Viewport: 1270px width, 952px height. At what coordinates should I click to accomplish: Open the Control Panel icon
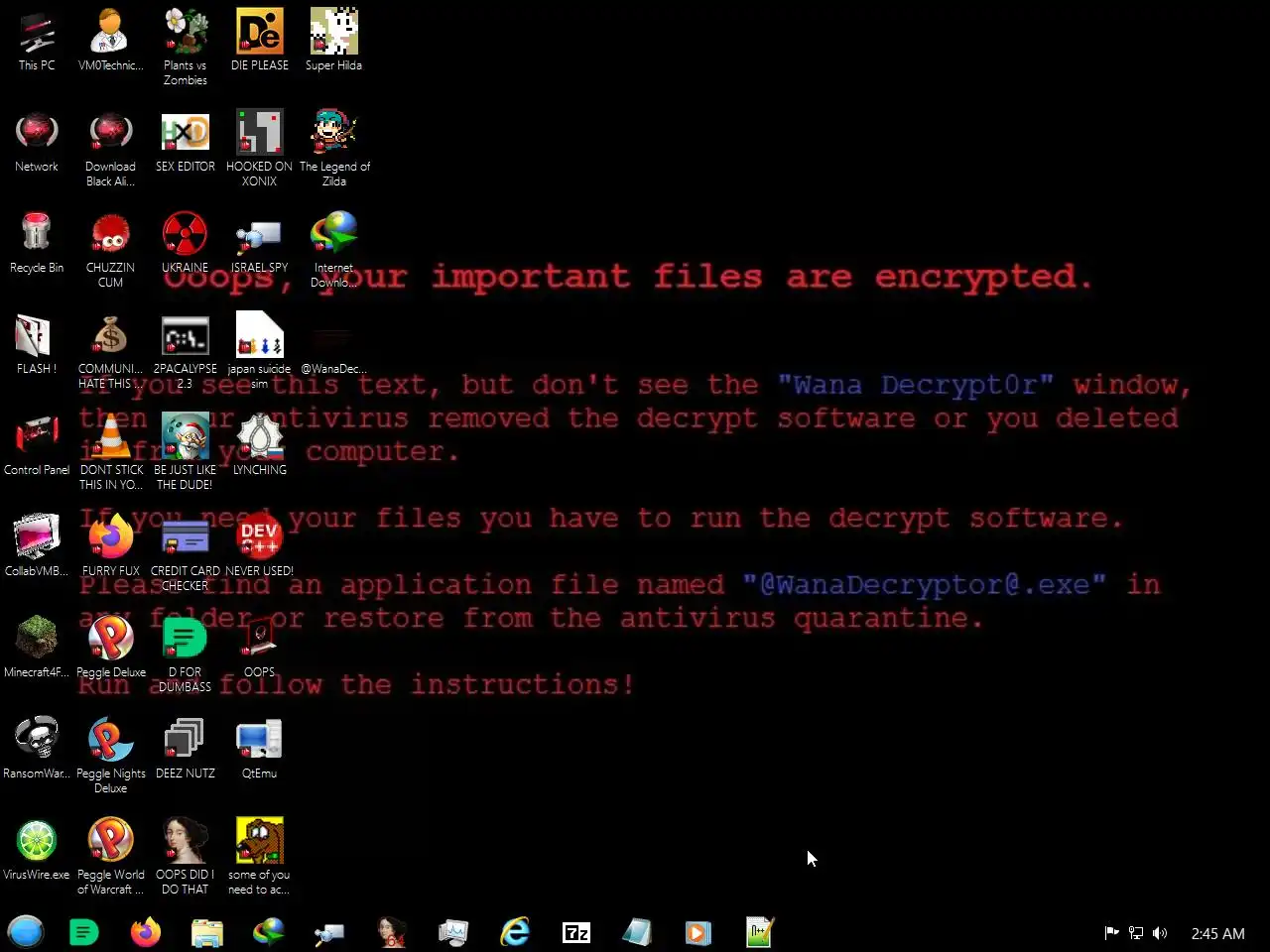[37, 444]
